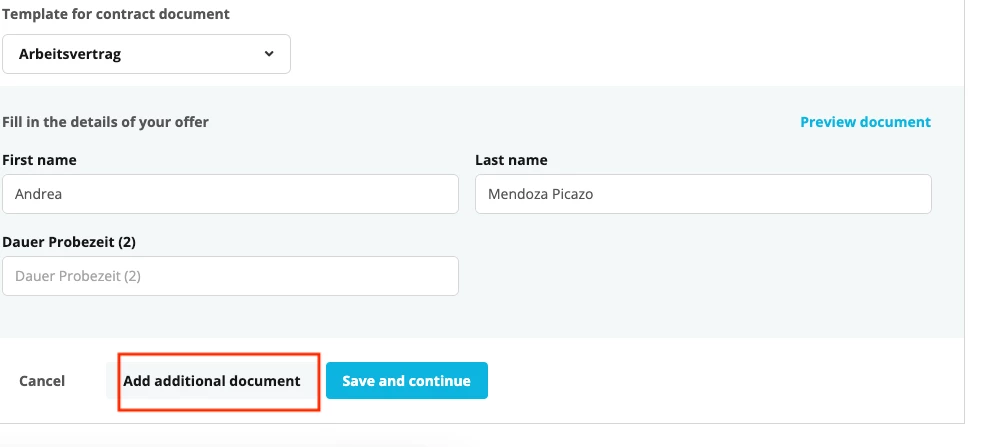Open the Preview document link
The height and width of the screenshot is (447, 986).
865,122
